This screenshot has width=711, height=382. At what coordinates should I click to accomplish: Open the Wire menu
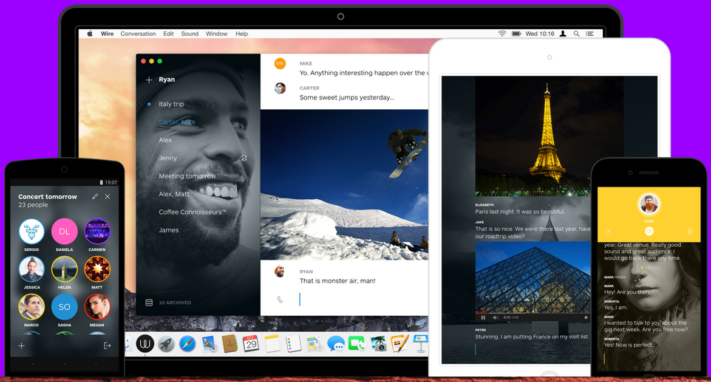click(107, 34)
